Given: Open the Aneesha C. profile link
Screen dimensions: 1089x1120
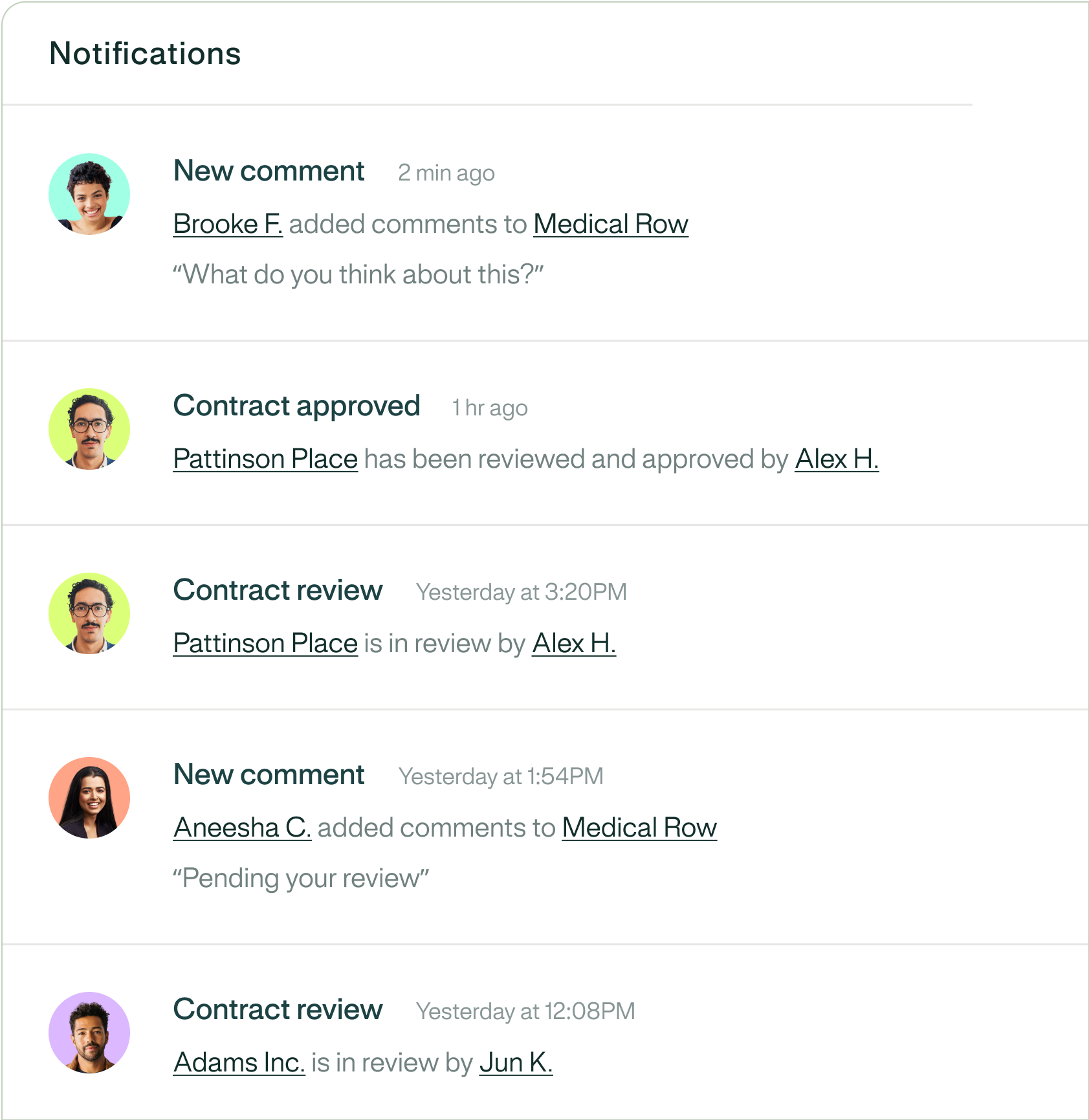Looking at the screenshot, I should pos(242,828).
